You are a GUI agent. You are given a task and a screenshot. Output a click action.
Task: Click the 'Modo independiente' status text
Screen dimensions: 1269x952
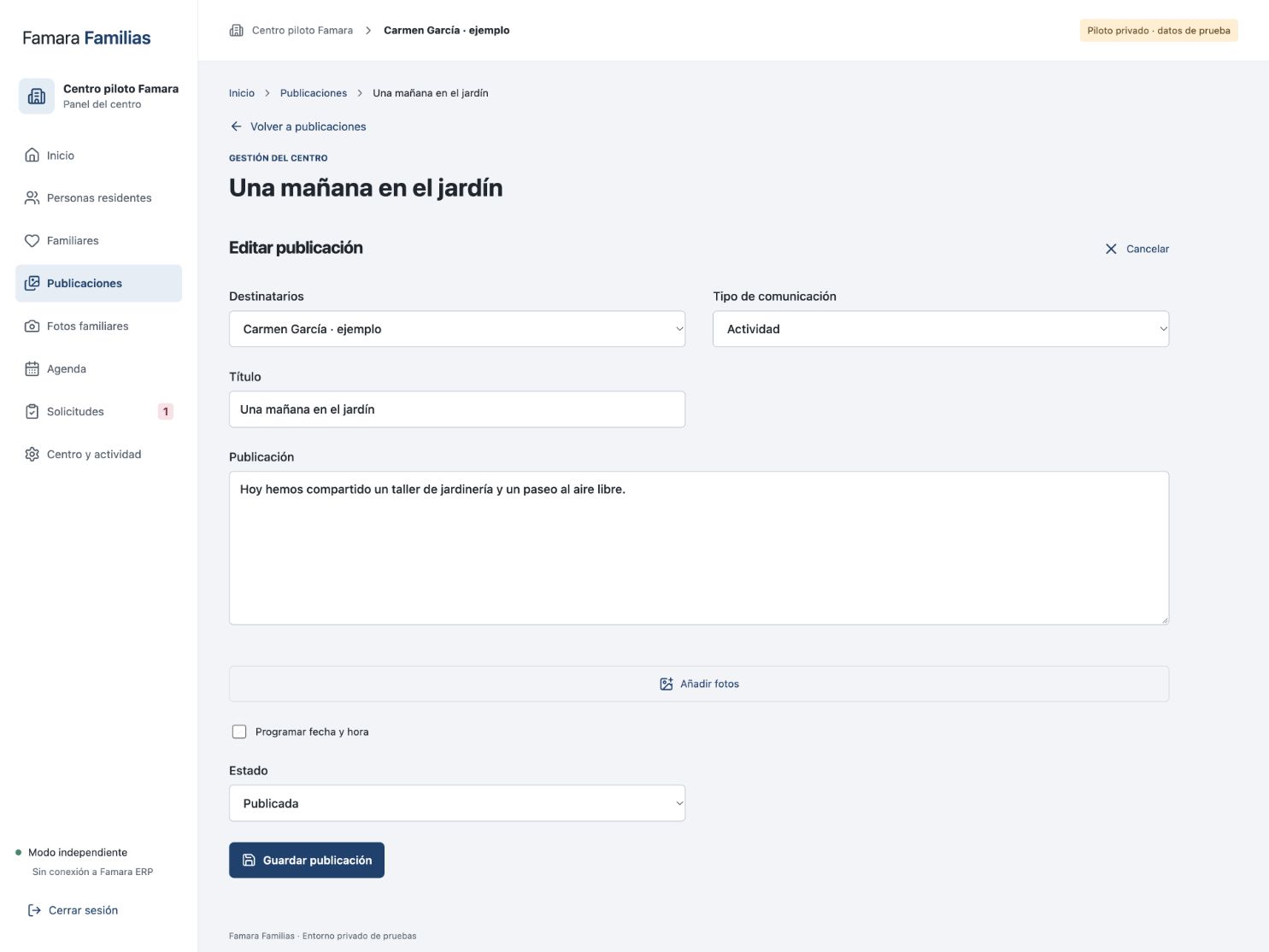click(78, 852)
